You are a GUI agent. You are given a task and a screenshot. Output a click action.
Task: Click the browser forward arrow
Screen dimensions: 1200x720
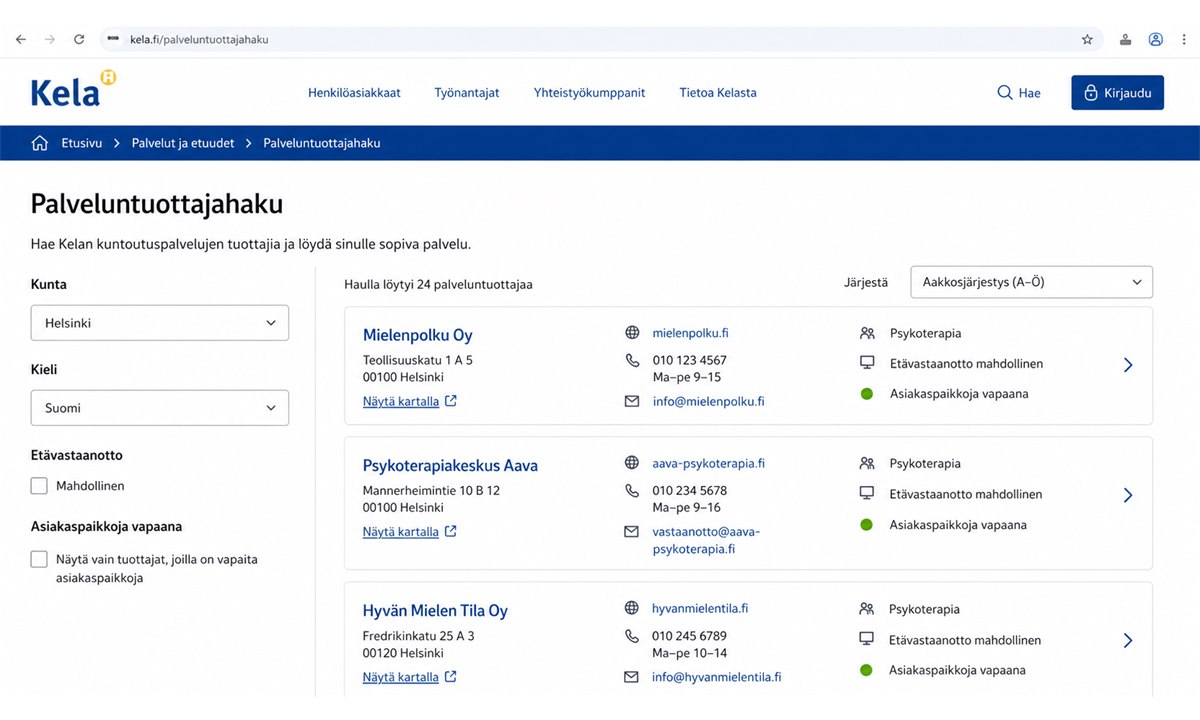click(x=50, y=40)
